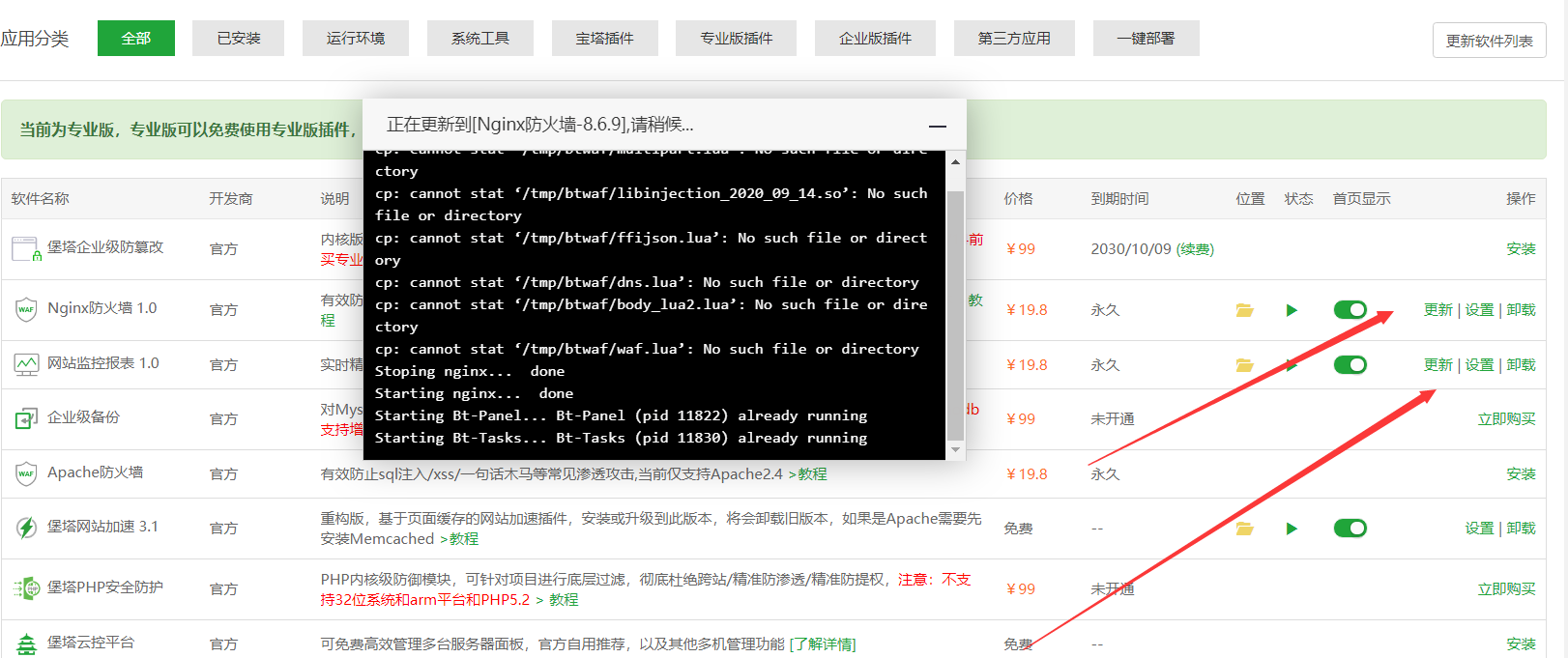
Task: Open 网站监控报表 install folder icon
Action: 1245,365
